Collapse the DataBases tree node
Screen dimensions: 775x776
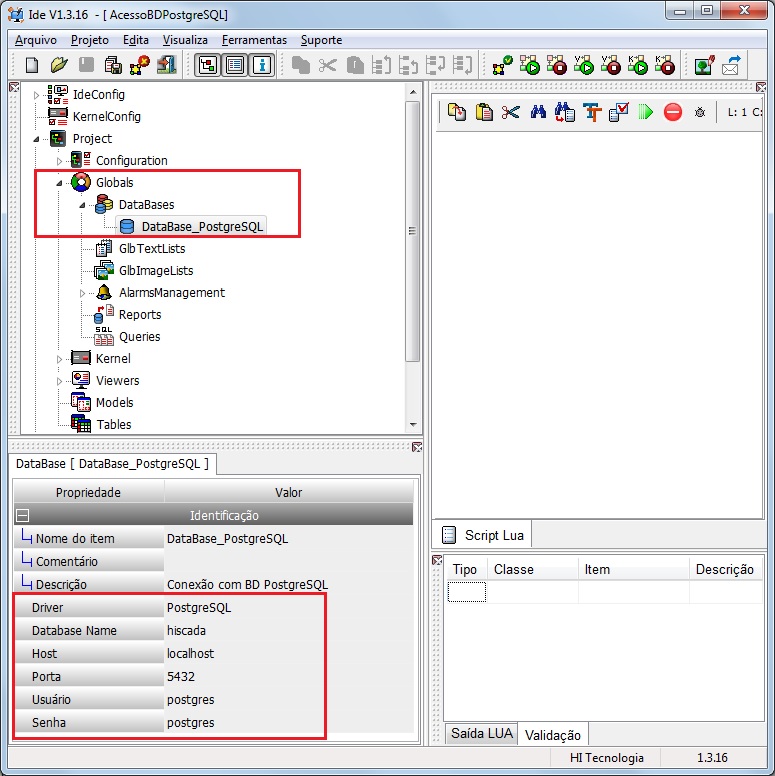(x=82, y=205)
